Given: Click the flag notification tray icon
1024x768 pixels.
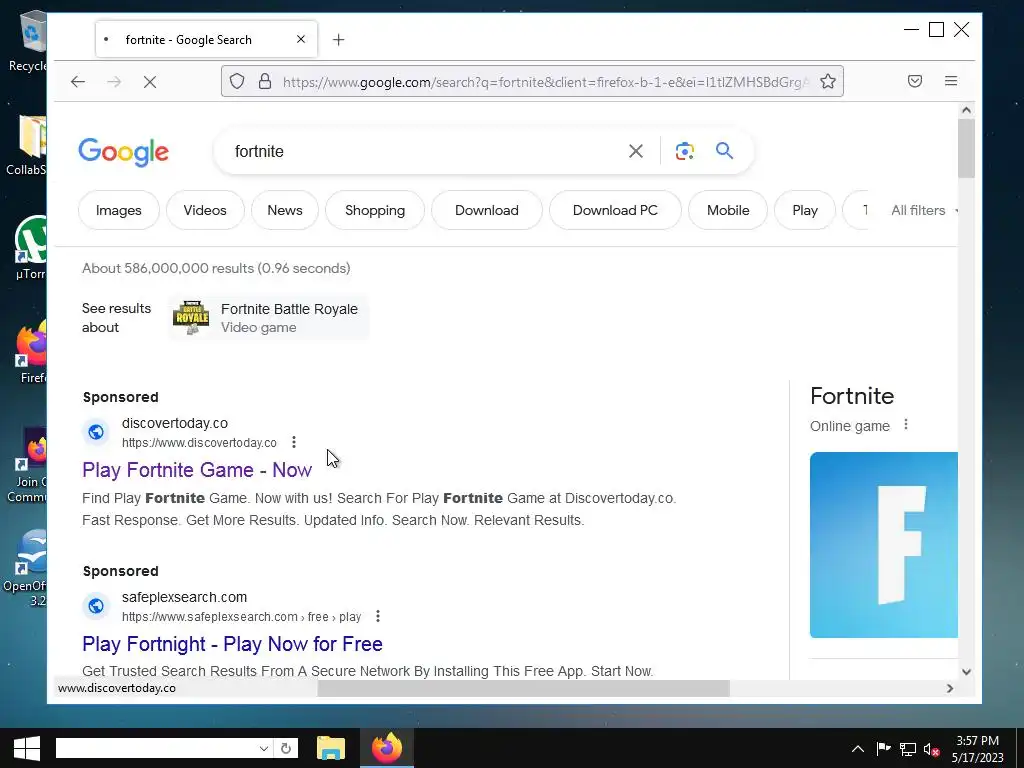Looking at the screenshot, I should click(883, 749).
